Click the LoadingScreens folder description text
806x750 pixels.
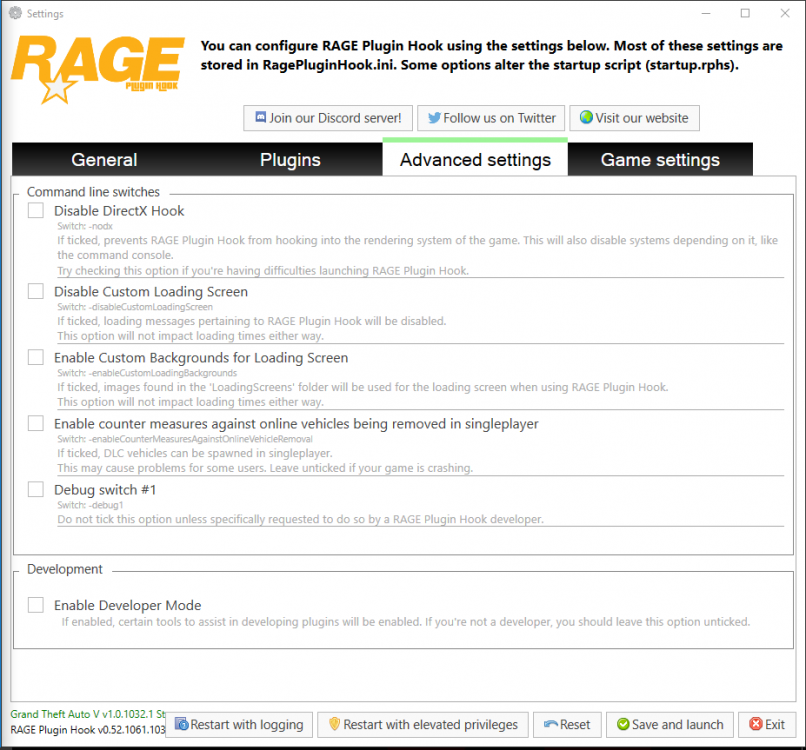(362, 387)
